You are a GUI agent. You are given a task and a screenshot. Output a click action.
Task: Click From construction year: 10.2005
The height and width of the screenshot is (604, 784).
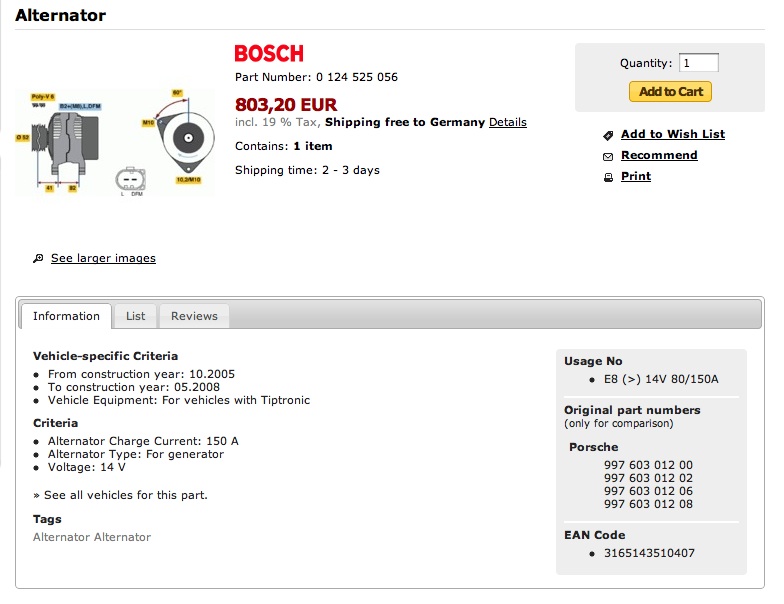tap(141, 374)
